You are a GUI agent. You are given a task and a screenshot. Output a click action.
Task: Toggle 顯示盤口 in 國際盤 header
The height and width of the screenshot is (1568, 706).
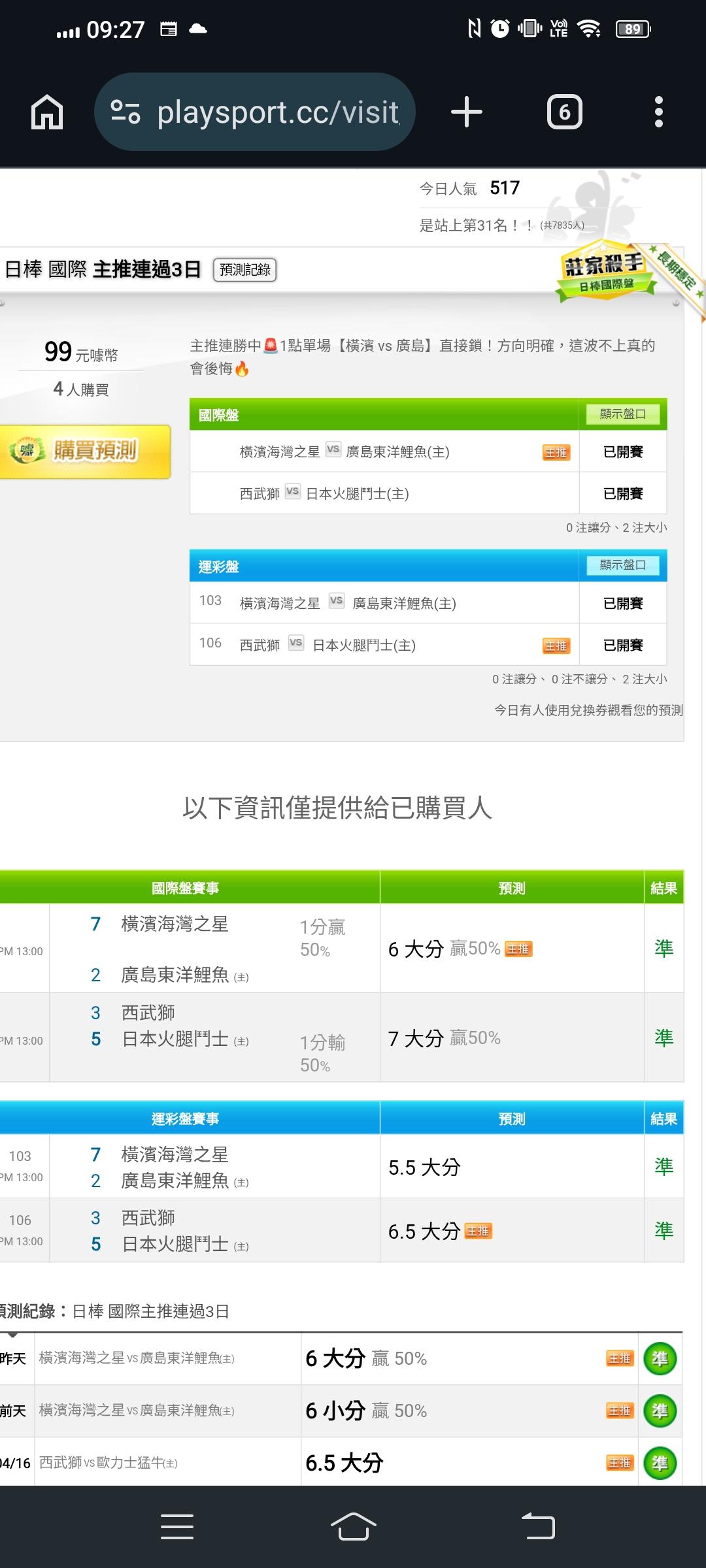pos(623,414)
